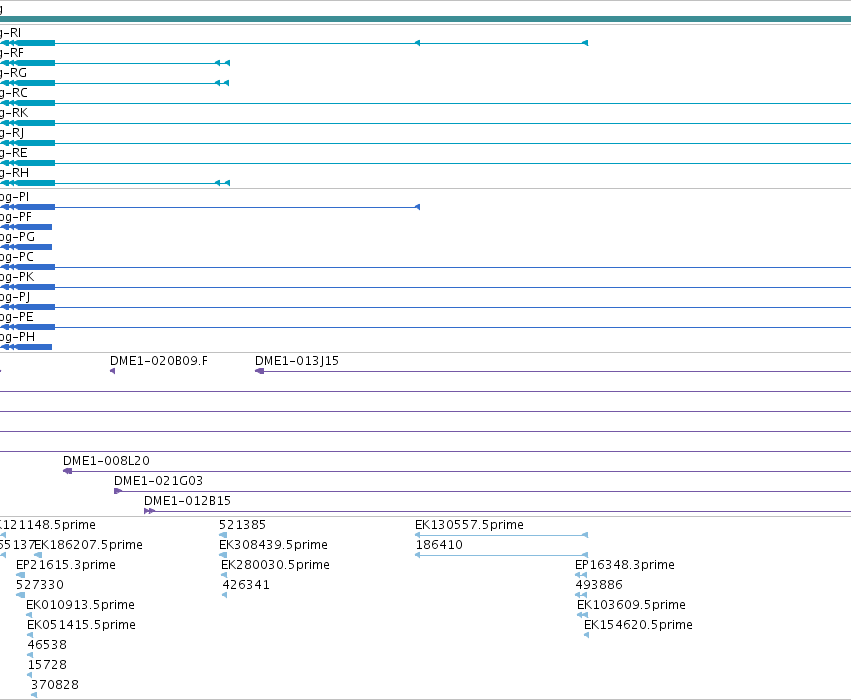Select the g-RF transcript label
851x700 pixels.
point(11,53)
